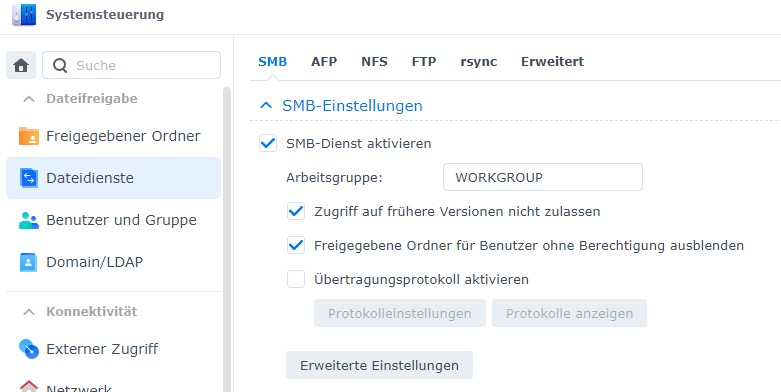Viewport: 781px width, 392px height.
Task: Open the rsync tab
Action: point(479,62)
